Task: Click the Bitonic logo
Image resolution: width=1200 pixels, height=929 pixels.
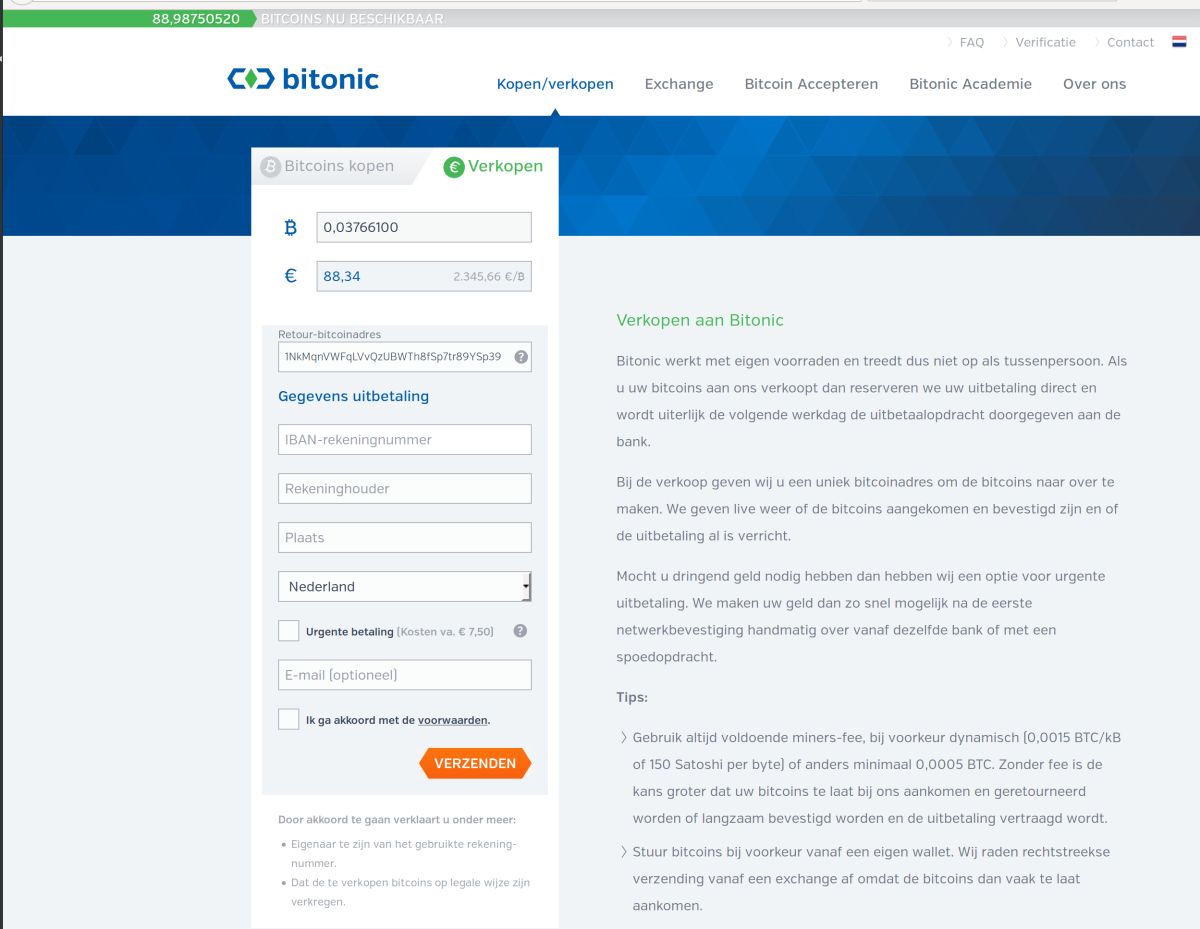Action: (302, 78)
